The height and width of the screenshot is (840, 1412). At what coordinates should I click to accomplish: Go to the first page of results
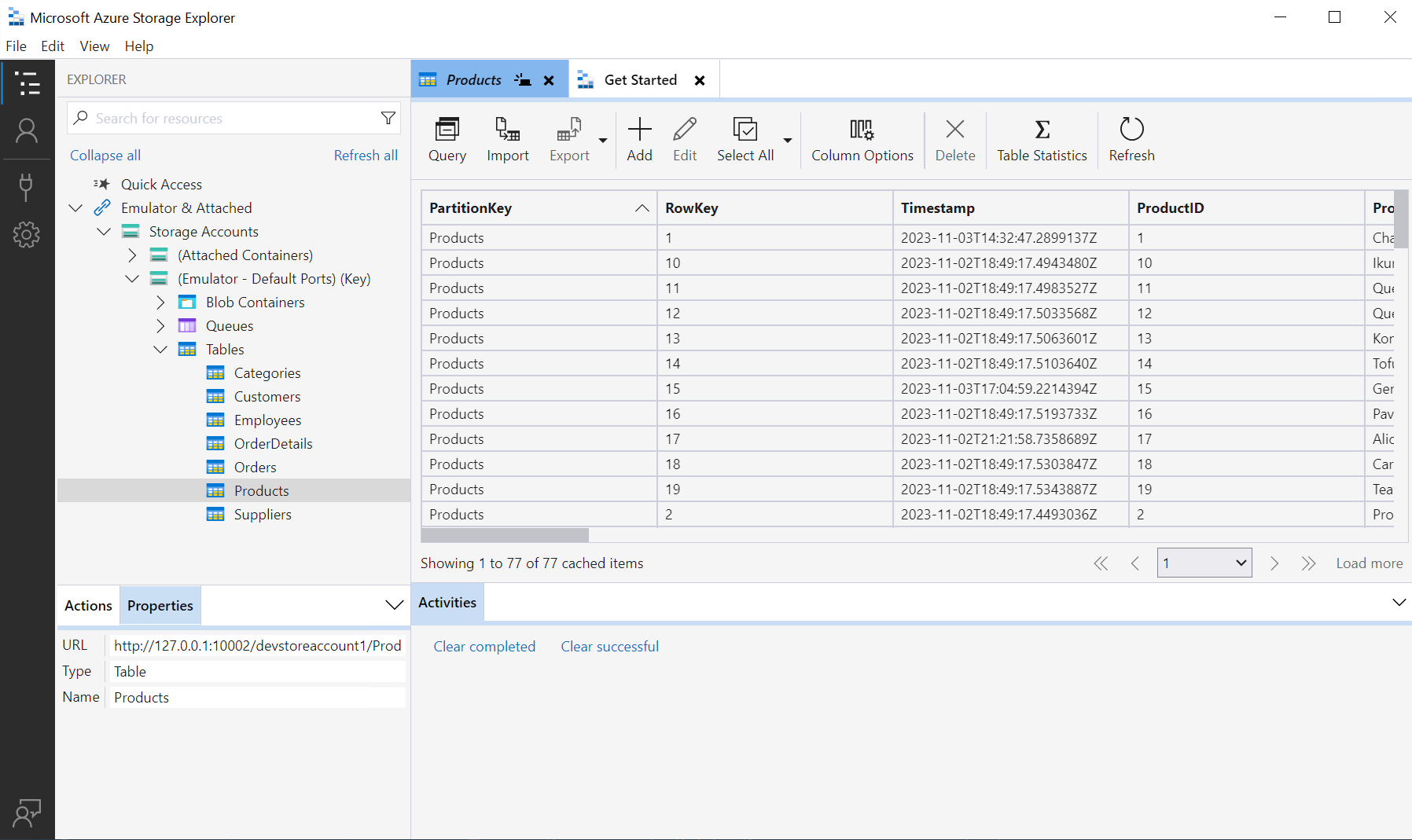tap(1101, 563)
